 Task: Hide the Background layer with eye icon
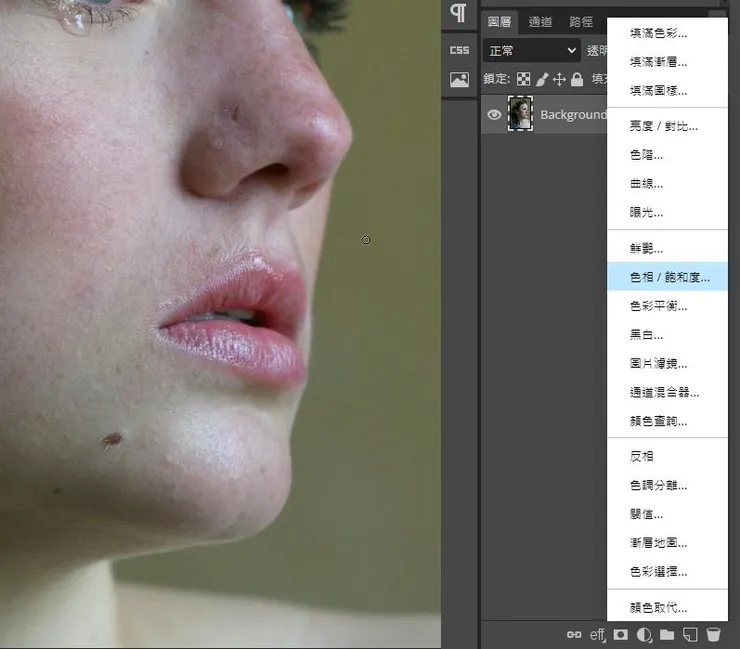[x=494, y=114]
